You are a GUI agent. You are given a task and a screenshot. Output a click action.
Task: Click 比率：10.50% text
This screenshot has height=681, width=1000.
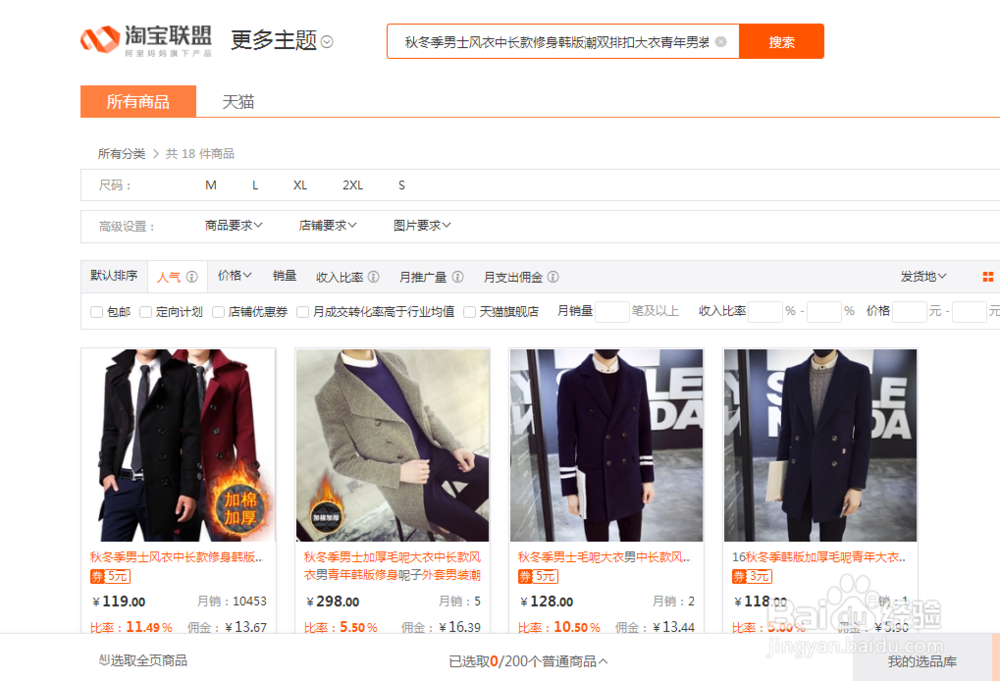tap(559, 627)
